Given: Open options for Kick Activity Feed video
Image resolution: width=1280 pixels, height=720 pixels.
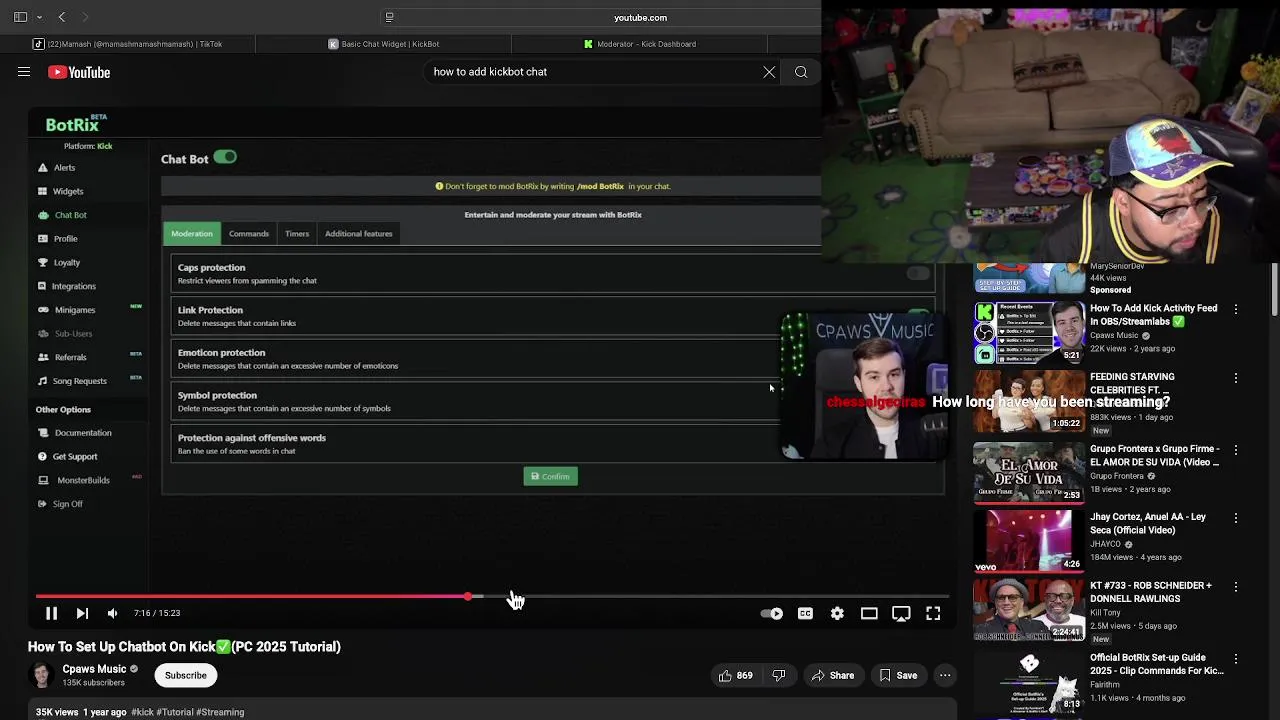Looking at the screenshot, I should [1236, 310].
